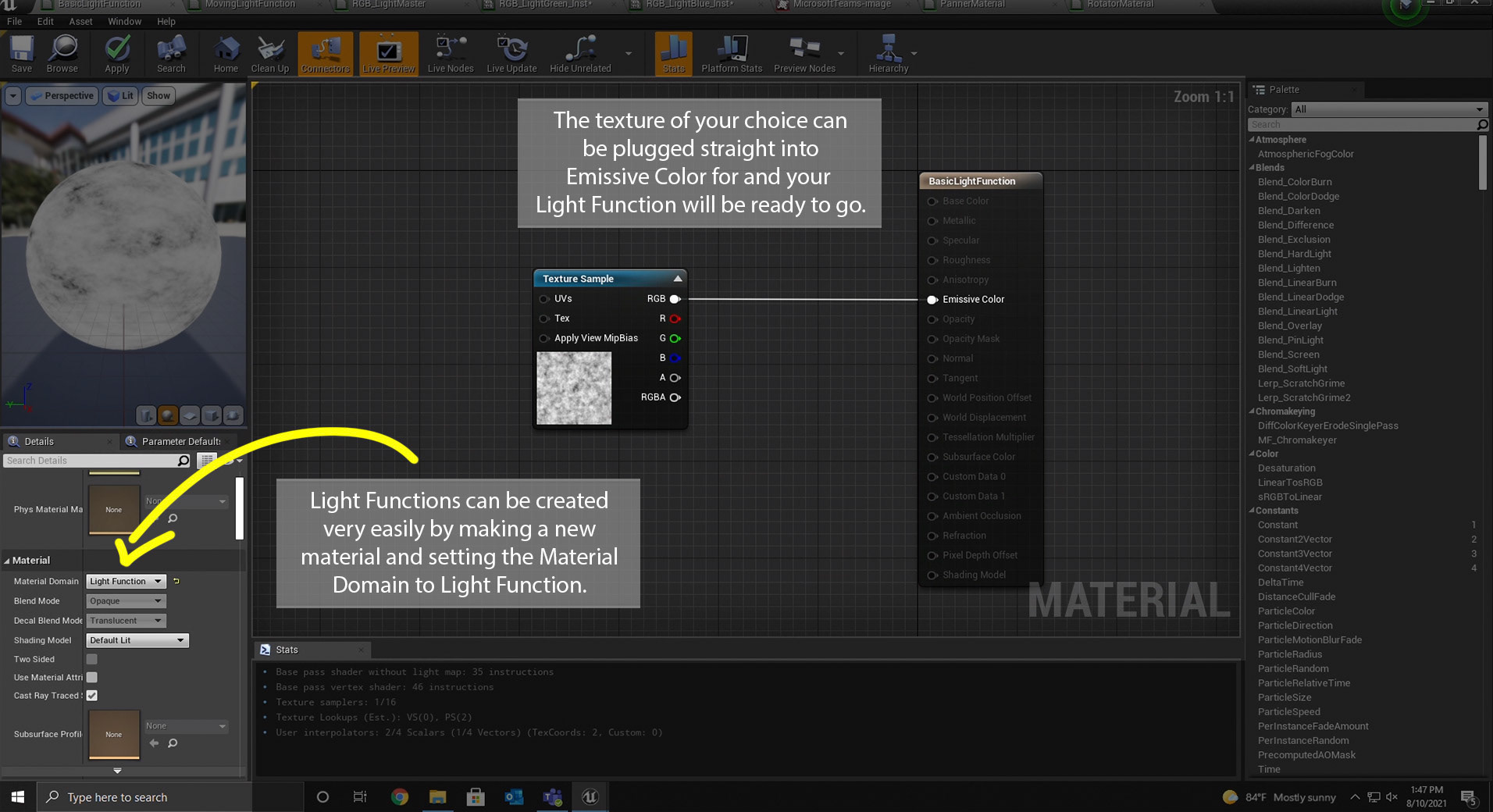This screenshot has height=812, width=1493.
Task: Open Subsurface Profile asset dropdown
Action: [x=186, y=726]
